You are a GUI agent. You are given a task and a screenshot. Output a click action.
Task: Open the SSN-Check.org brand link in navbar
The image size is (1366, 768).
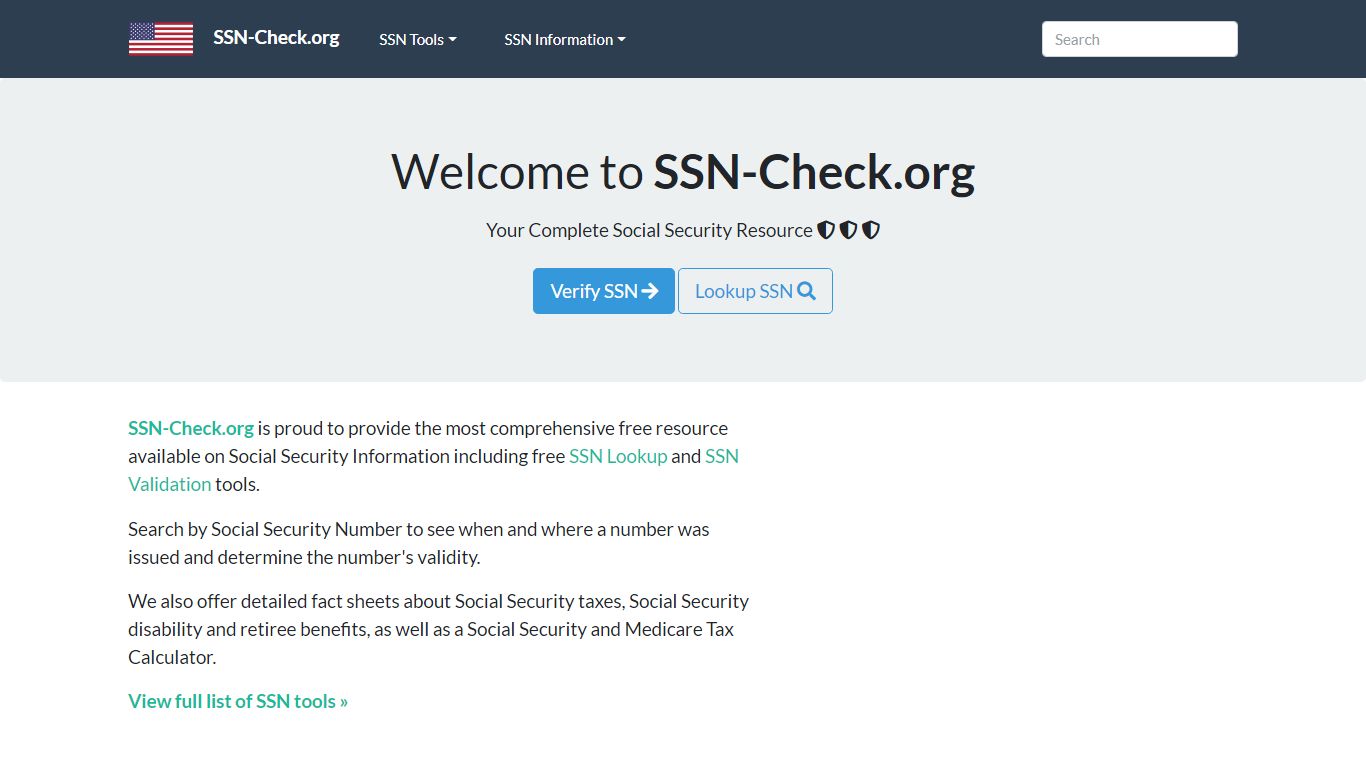[276, 38]
